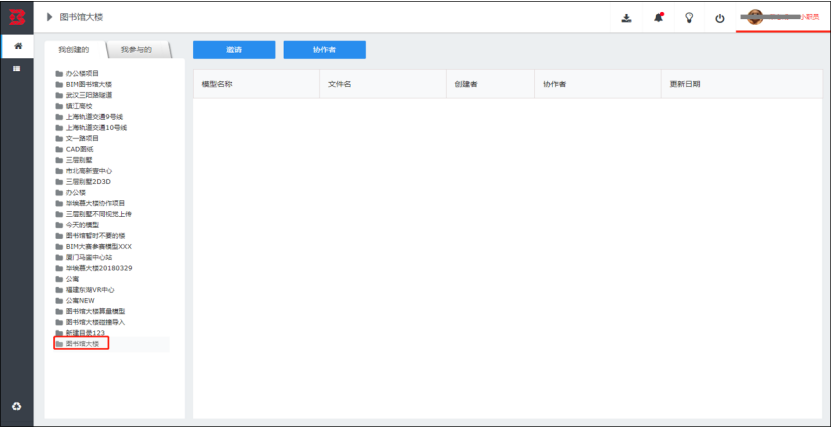Select the 文一路项目 folder
This screenshot has height=427, width=831.
click(x=77, y=138)
